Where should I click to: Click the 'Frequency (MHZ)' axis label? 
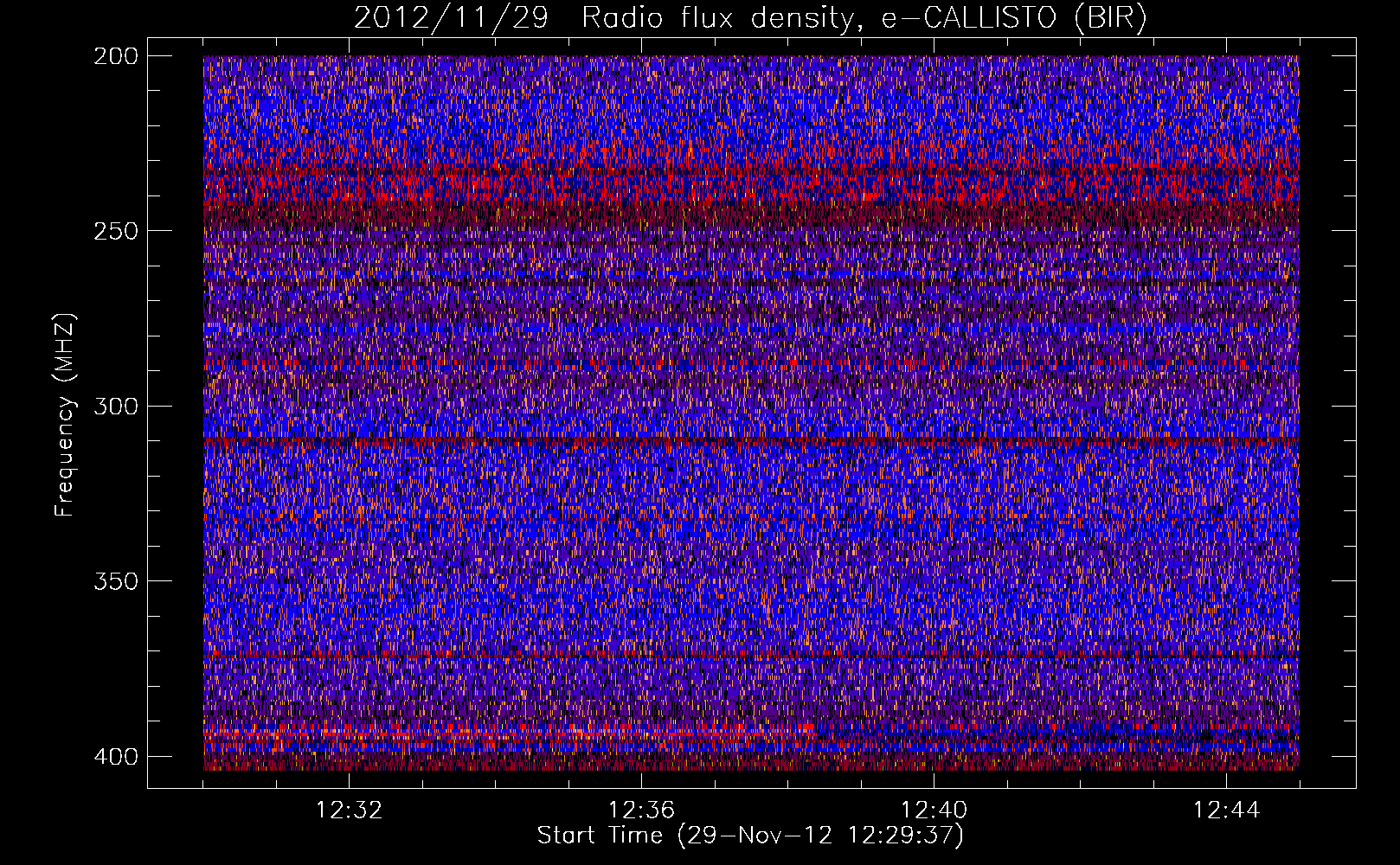click(x=65, y=414)
